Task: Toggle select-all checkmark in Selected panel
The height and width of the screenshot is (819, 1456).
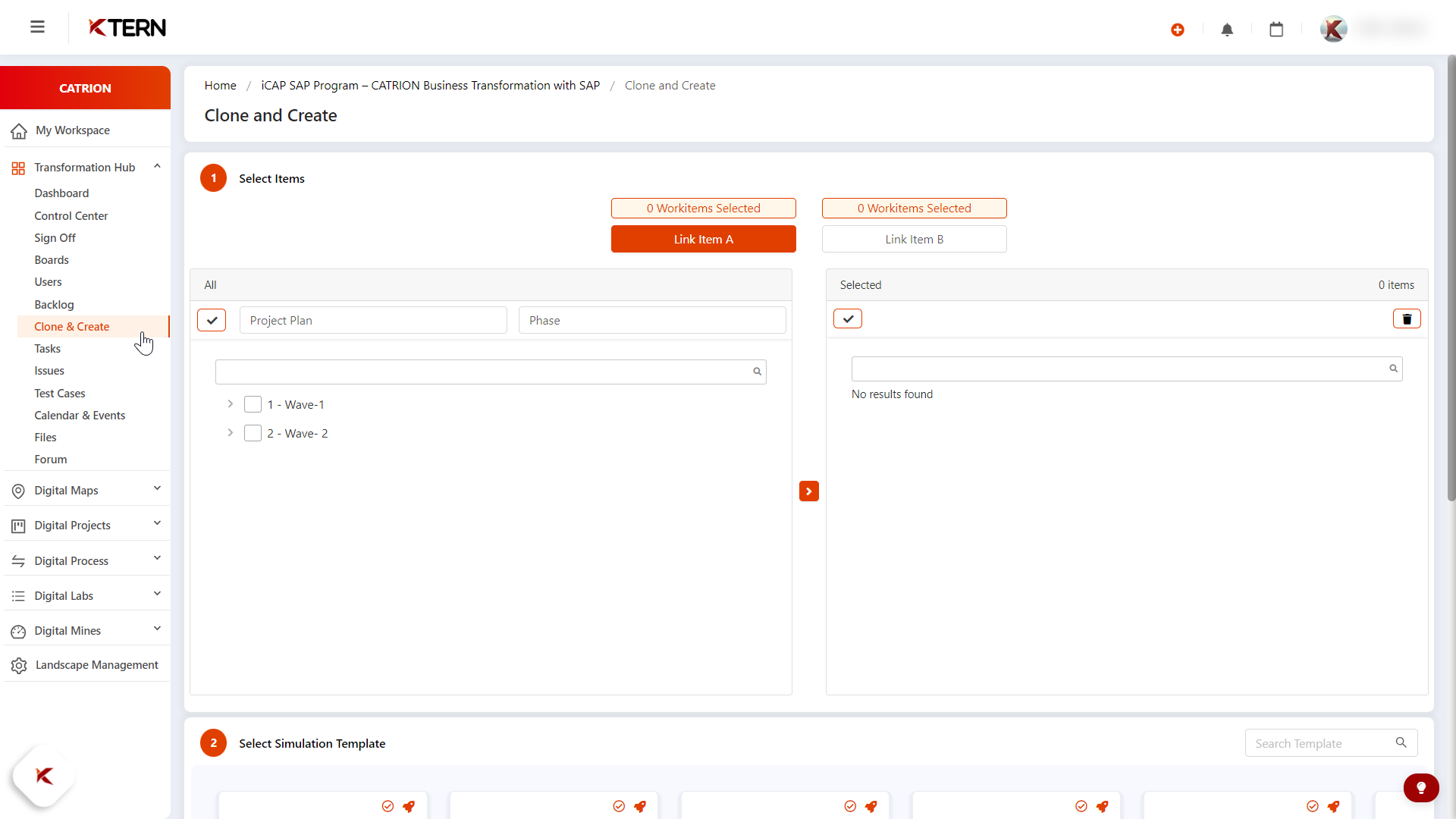Action: 848,319
